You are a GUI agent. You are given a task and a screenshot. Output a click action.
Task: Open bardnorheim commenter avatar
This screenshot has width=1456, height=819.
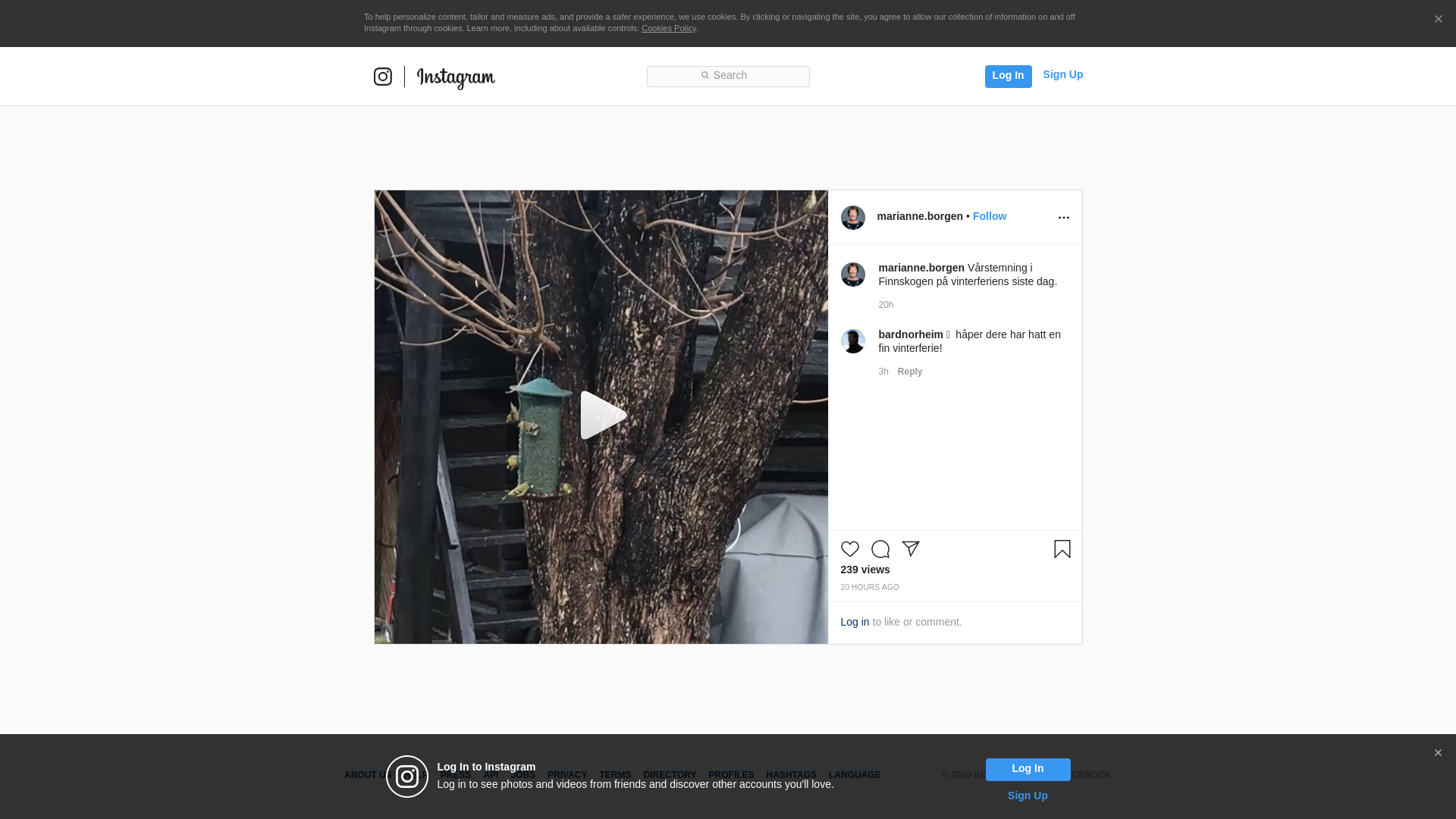tap(853, 341)
